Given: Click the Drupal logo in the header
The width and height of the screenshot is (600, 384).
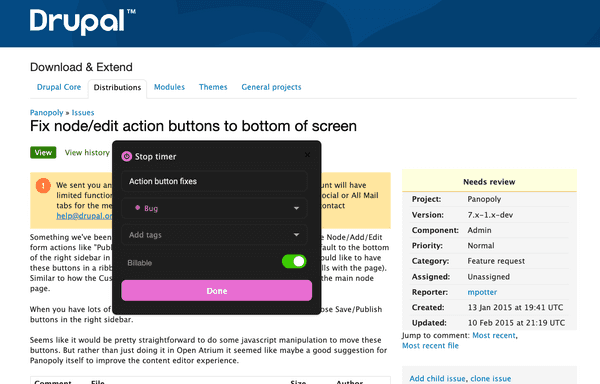Looking at the screenshot, I should [x=83, y=21].
